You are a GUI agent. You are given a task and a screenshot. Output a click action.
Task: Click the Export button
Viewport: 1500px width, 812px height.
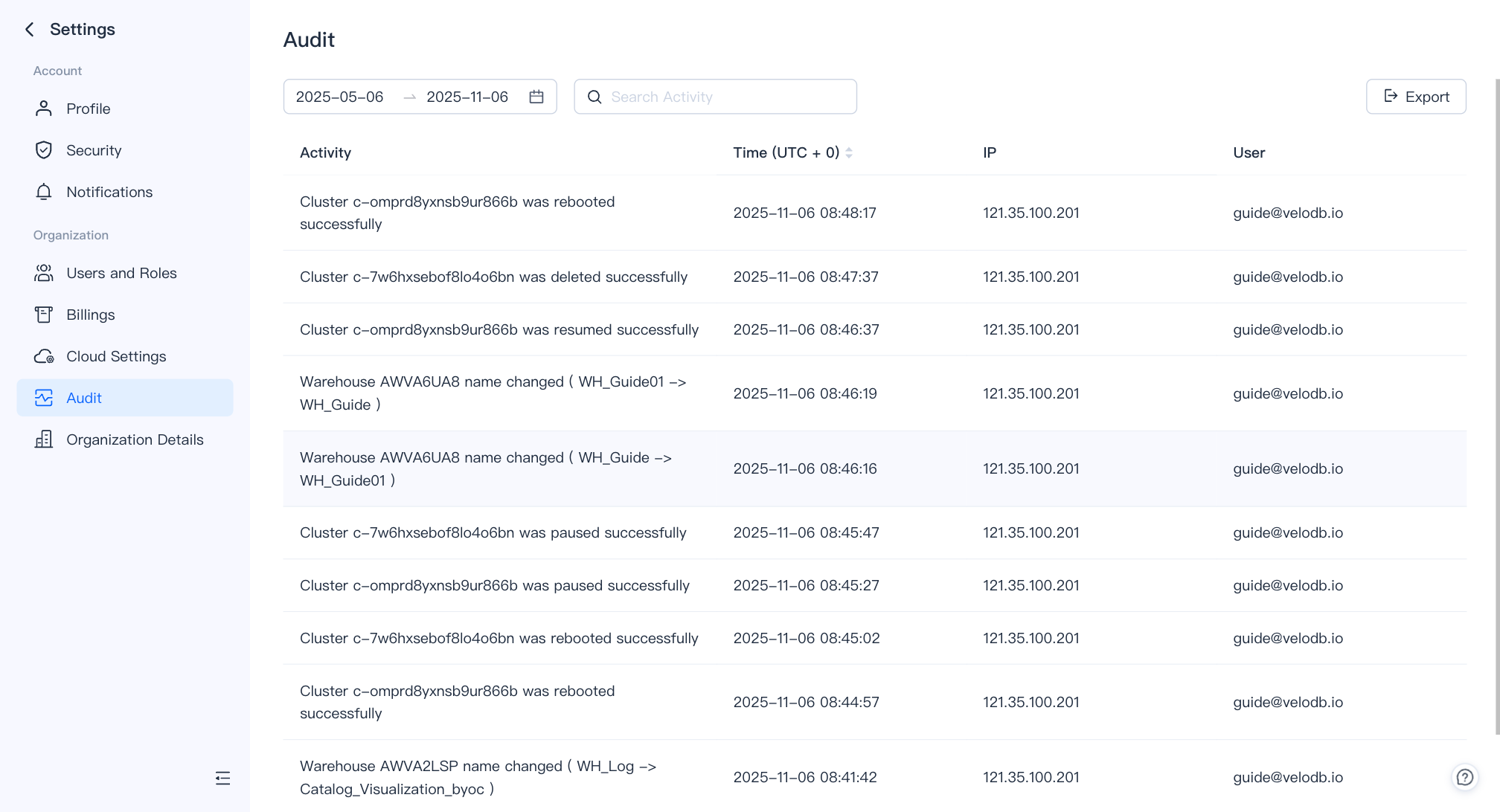(1416, 96)
